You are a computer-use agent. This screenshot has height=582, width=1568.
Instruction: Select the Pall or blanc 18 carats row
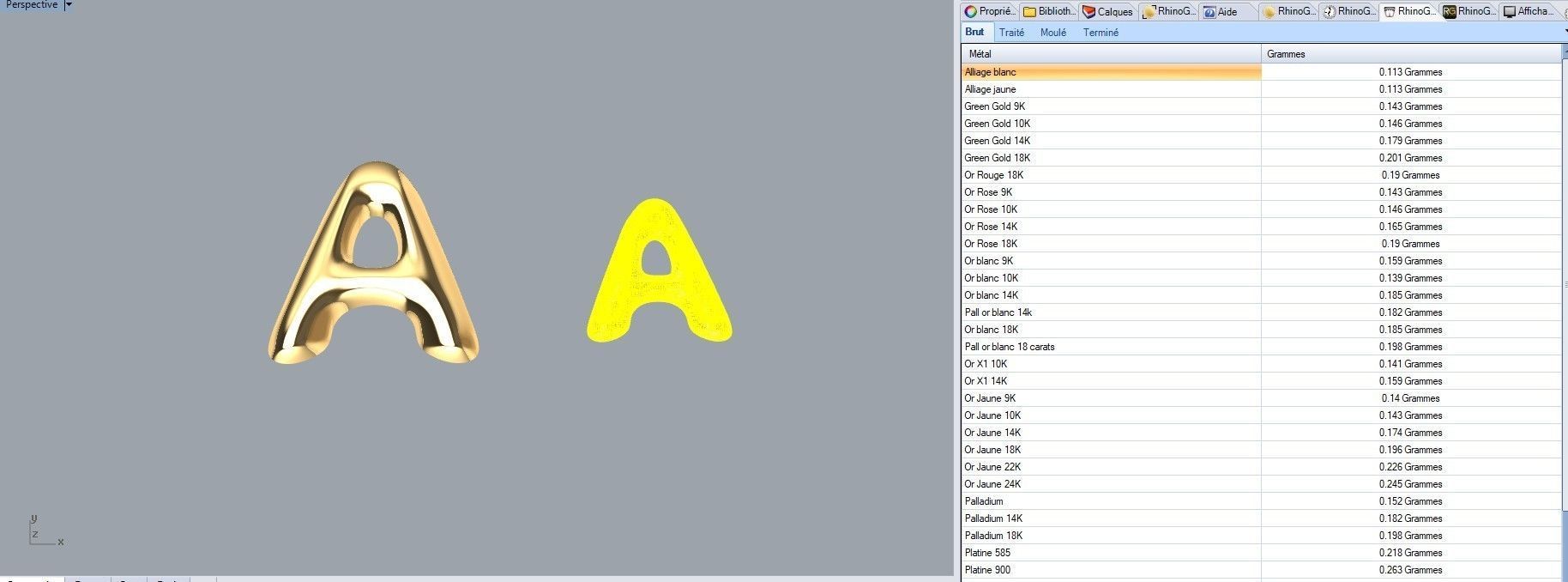[1261, 347]
